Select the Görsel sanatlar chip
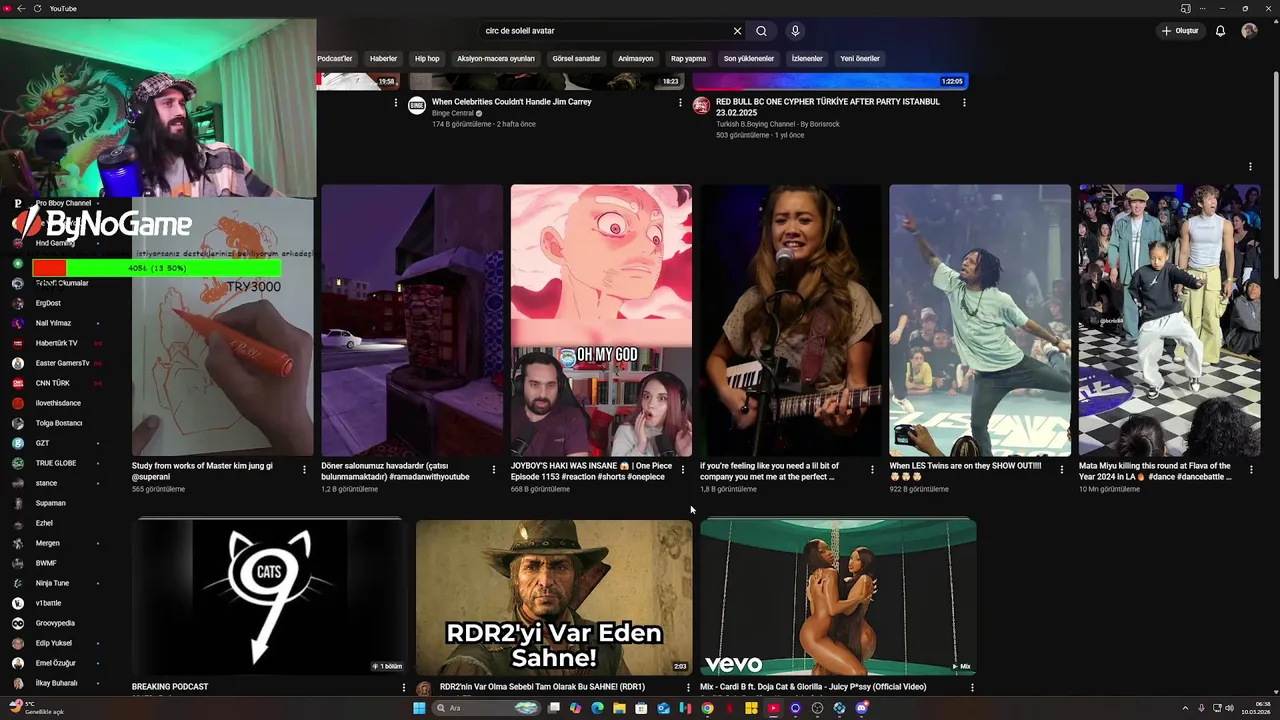 576,58
